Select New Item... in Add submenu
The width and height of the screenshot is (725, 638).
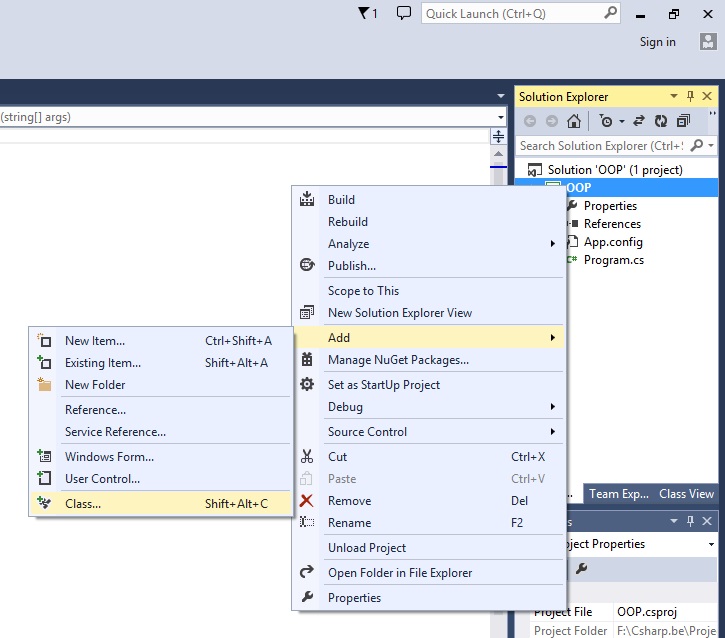[161, 341]
